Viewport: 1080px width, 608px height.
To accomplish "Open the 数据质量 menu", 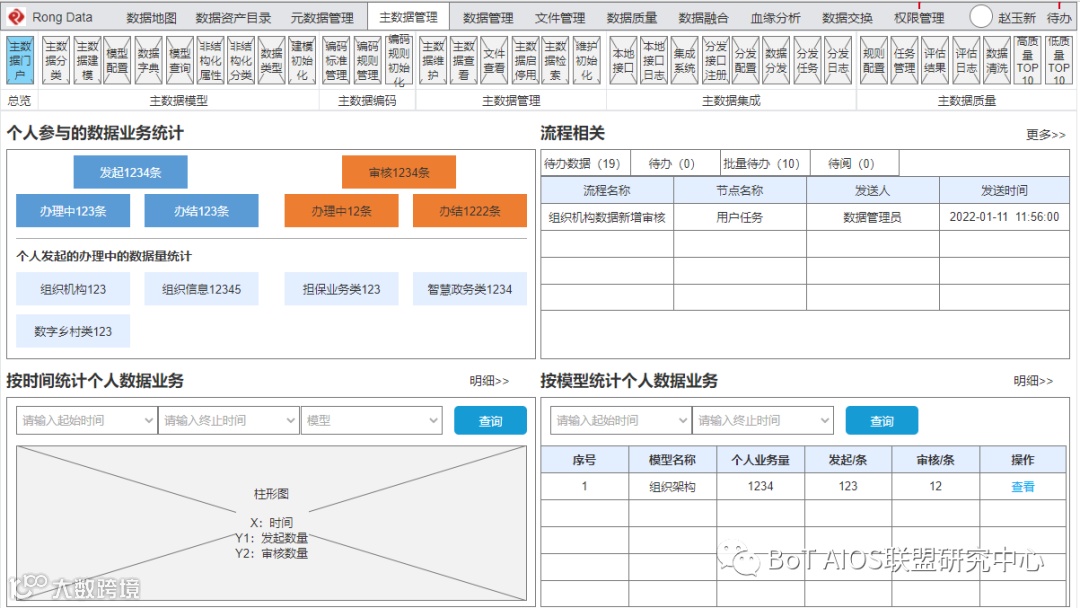I will pos(632,18).
